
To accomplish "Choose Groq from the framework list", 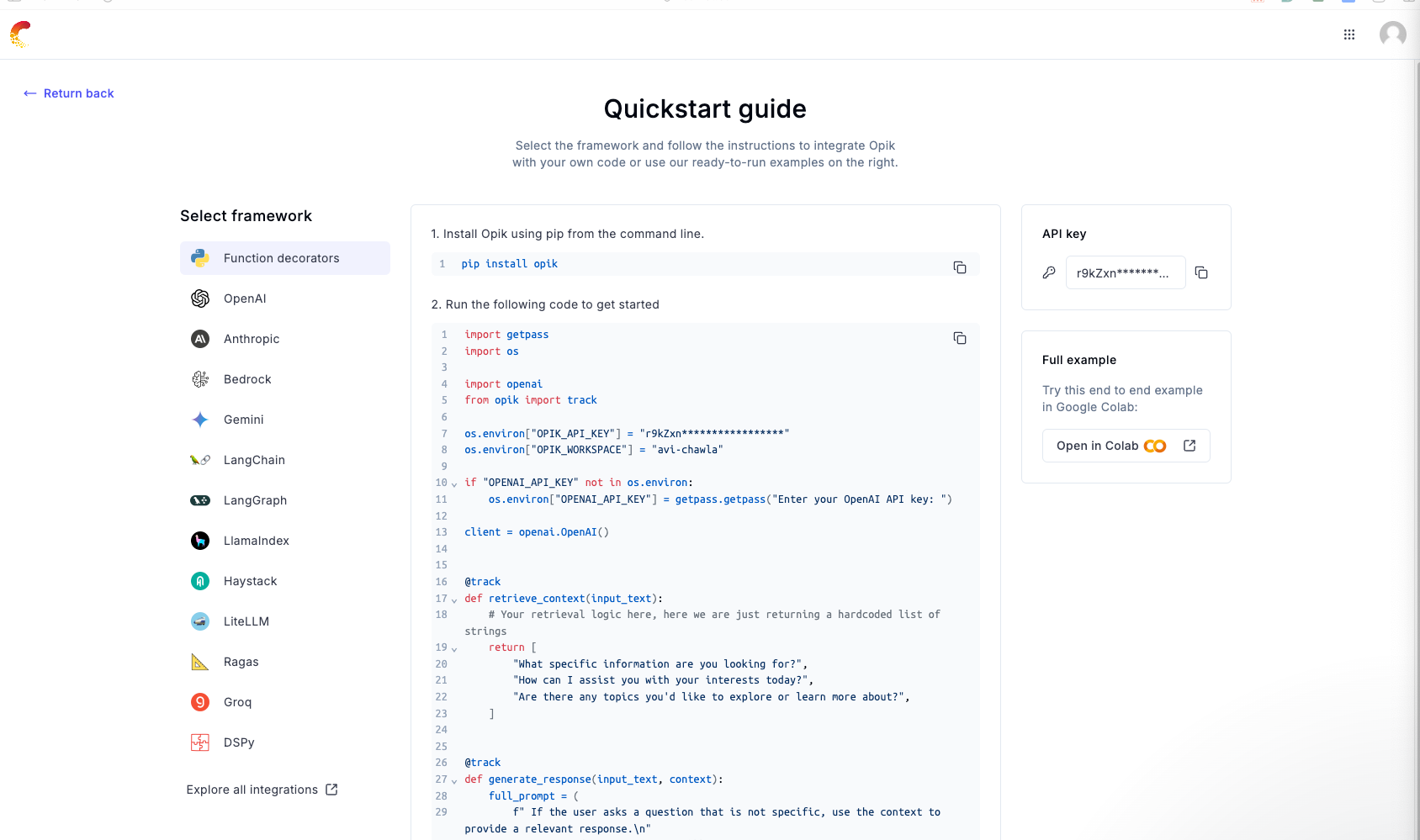I will 285,702.
